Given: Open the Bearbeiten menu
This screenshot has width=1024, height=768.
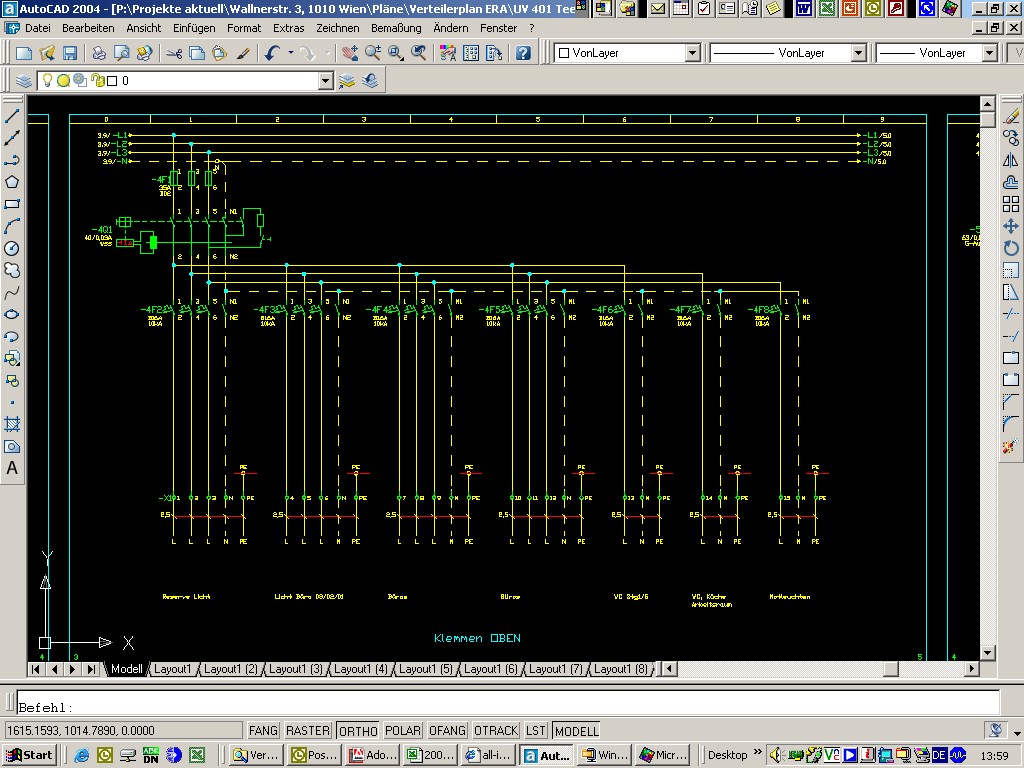Looking at the screenshot, I should click(x=88, y=28).
